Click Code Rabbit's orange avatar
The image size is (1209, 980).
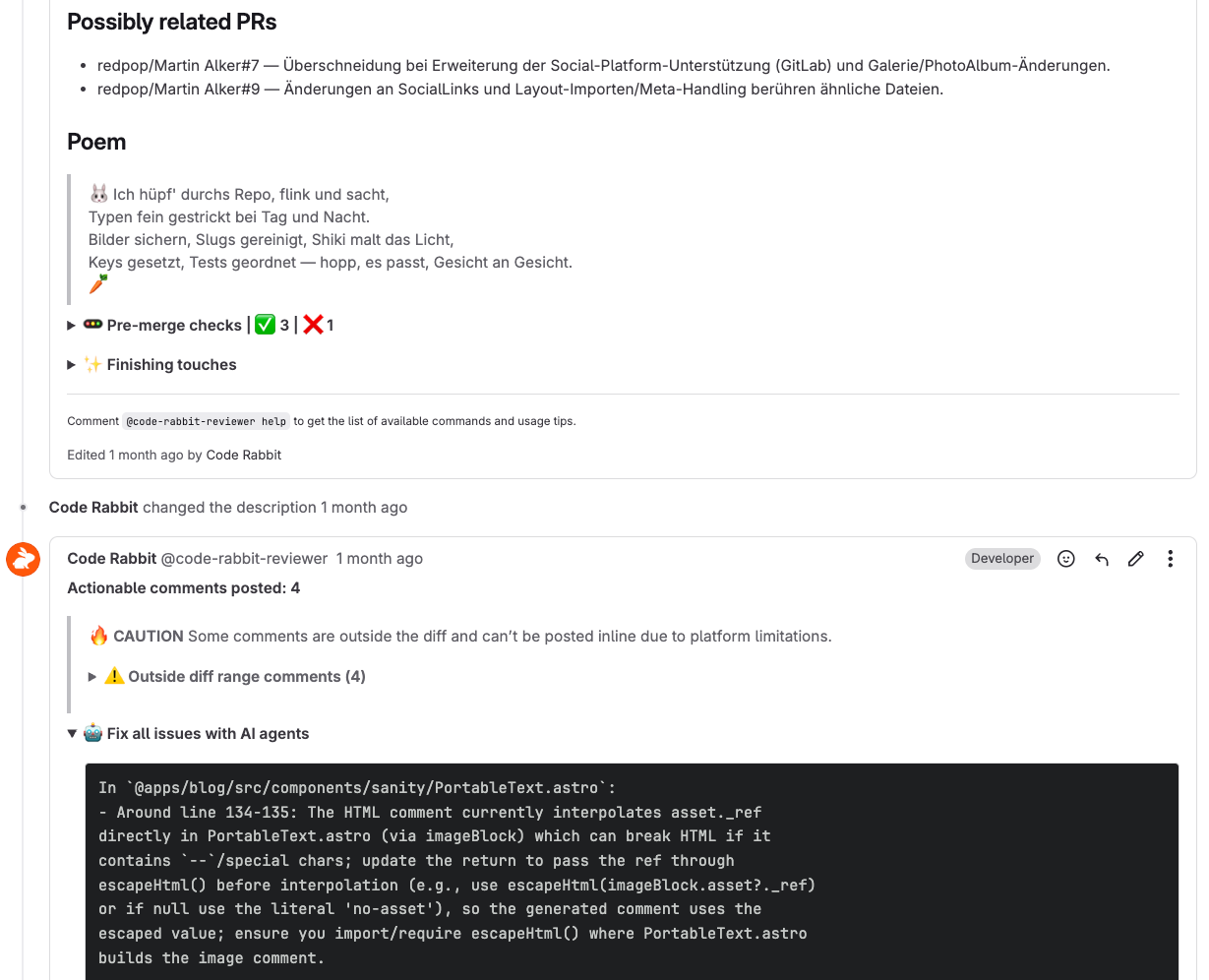(x=24, y=560)
